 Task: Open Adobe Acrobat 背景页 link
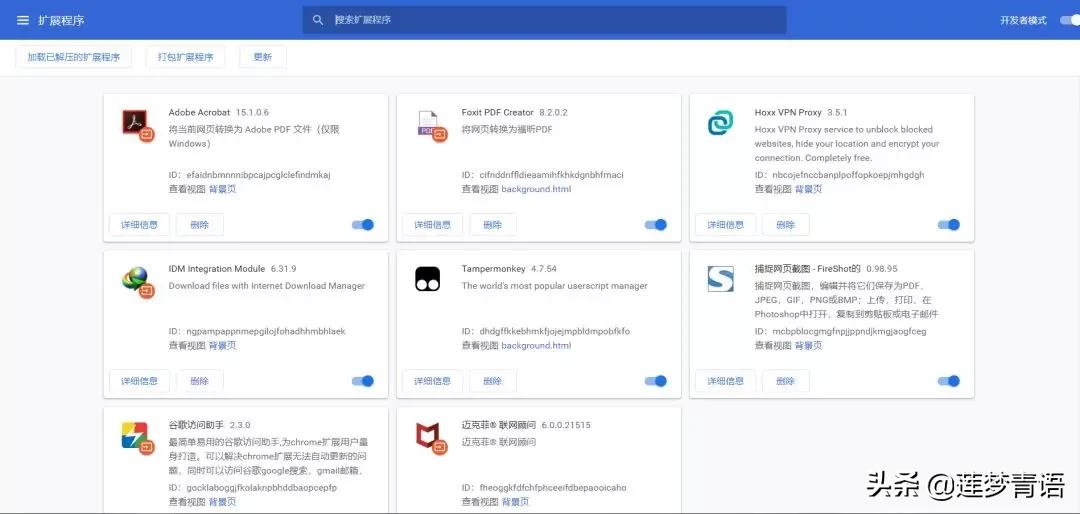tap(222, 189)
